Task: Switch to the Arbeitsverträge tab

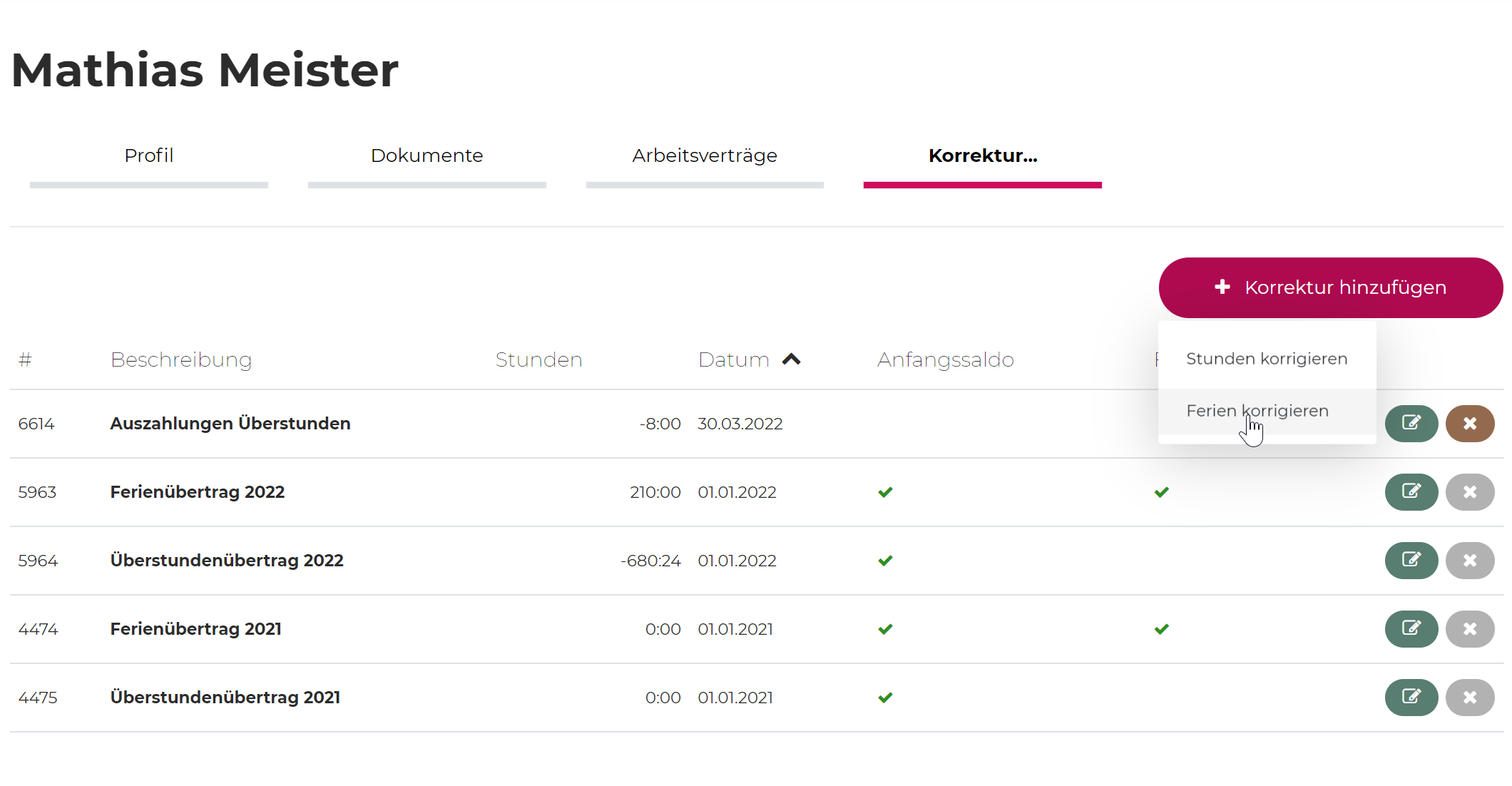Action: click(704, 155)
